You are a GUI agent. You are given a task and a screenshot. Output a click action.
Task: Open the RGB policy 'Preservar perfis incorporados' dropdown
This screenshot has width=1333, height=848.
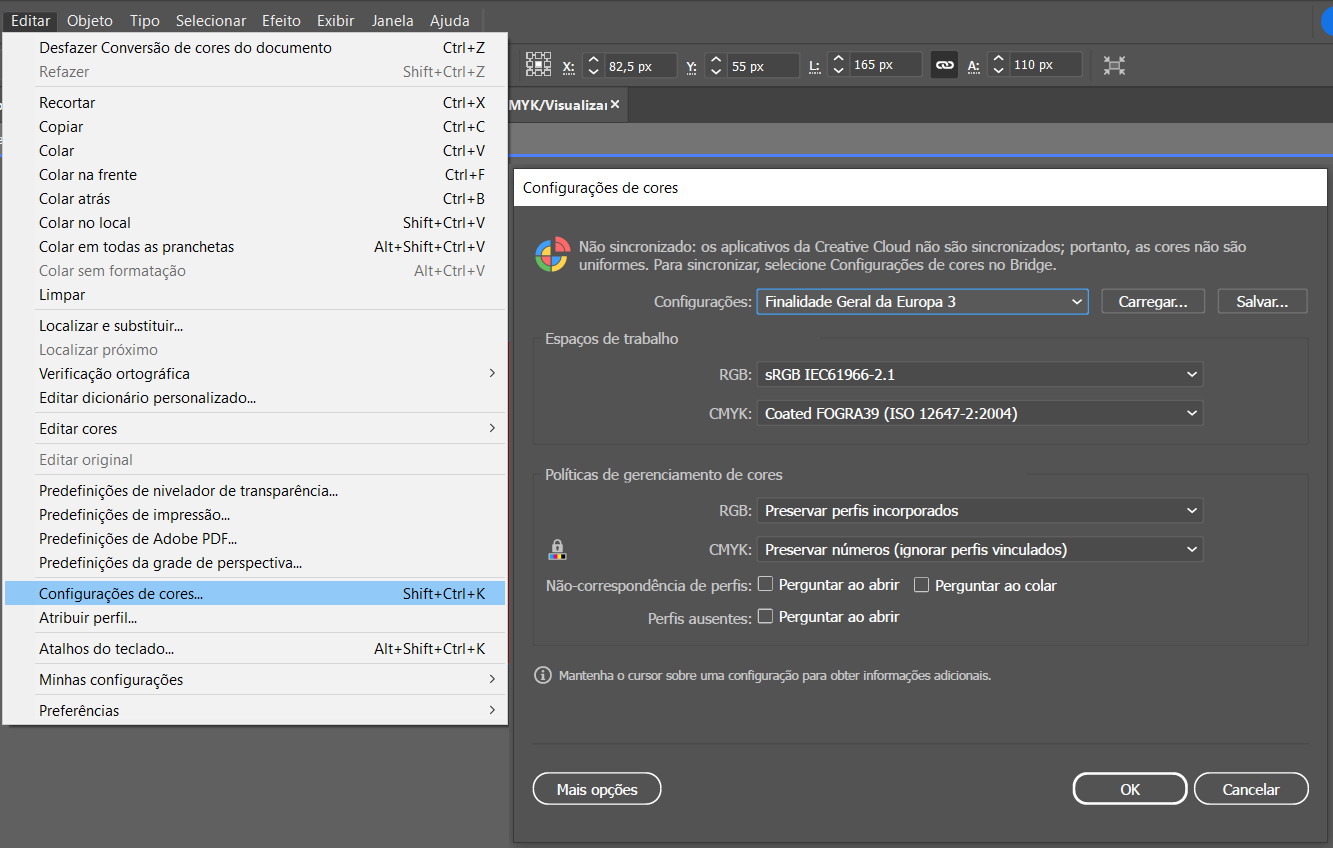(979, 511)
